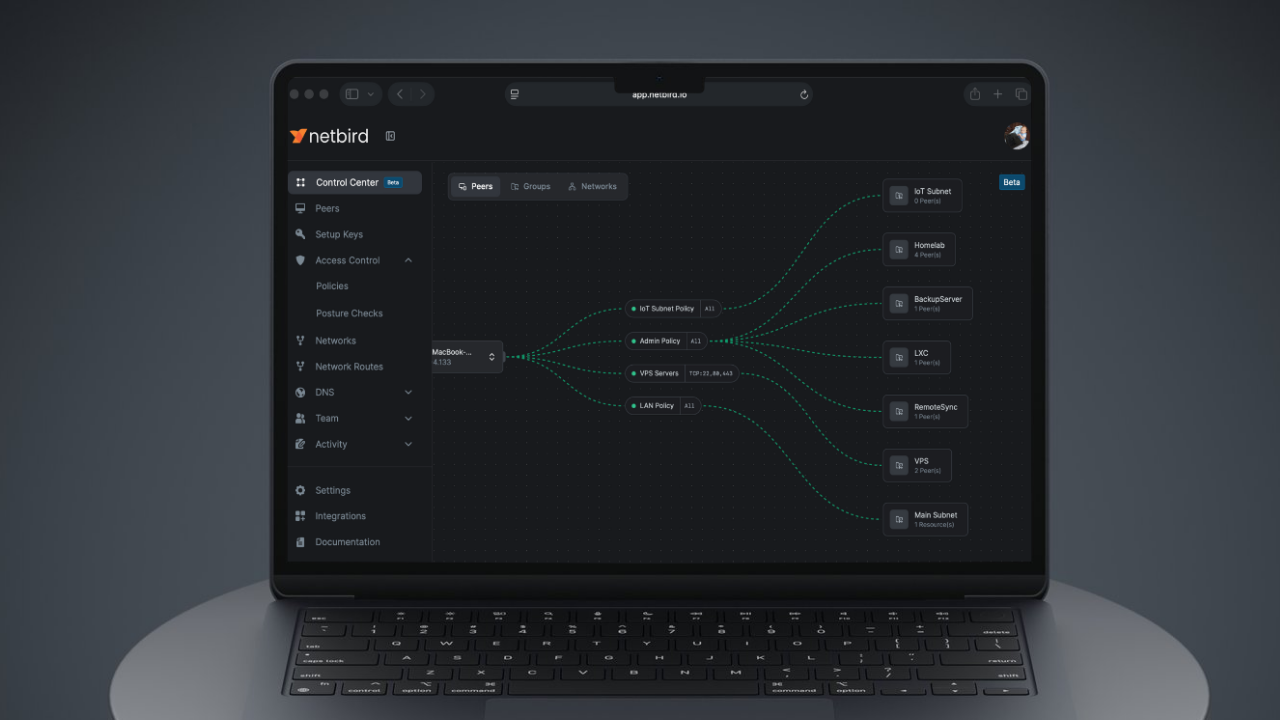Image resolution: width=1280 pixels, height=720 pixels.
Task: Open Integrations using its grid icon
Action: click(301, 516)
